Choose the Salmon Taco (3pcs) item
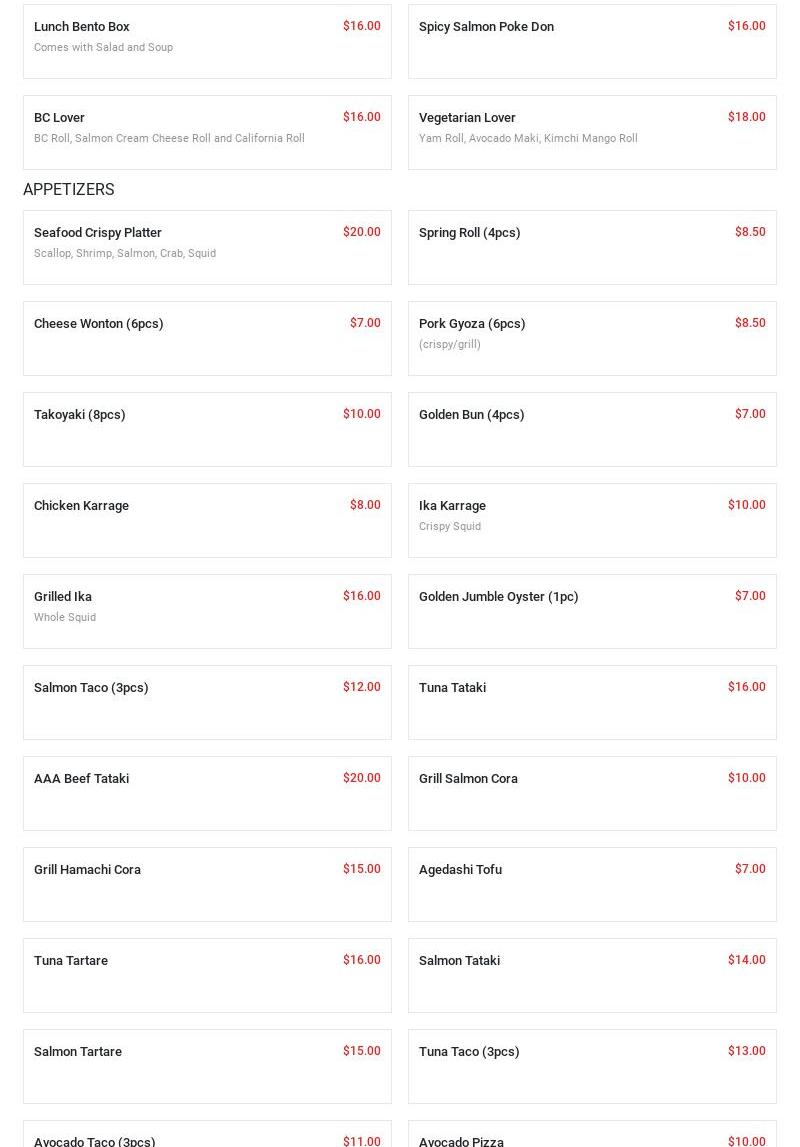 (x=207, y=702)
